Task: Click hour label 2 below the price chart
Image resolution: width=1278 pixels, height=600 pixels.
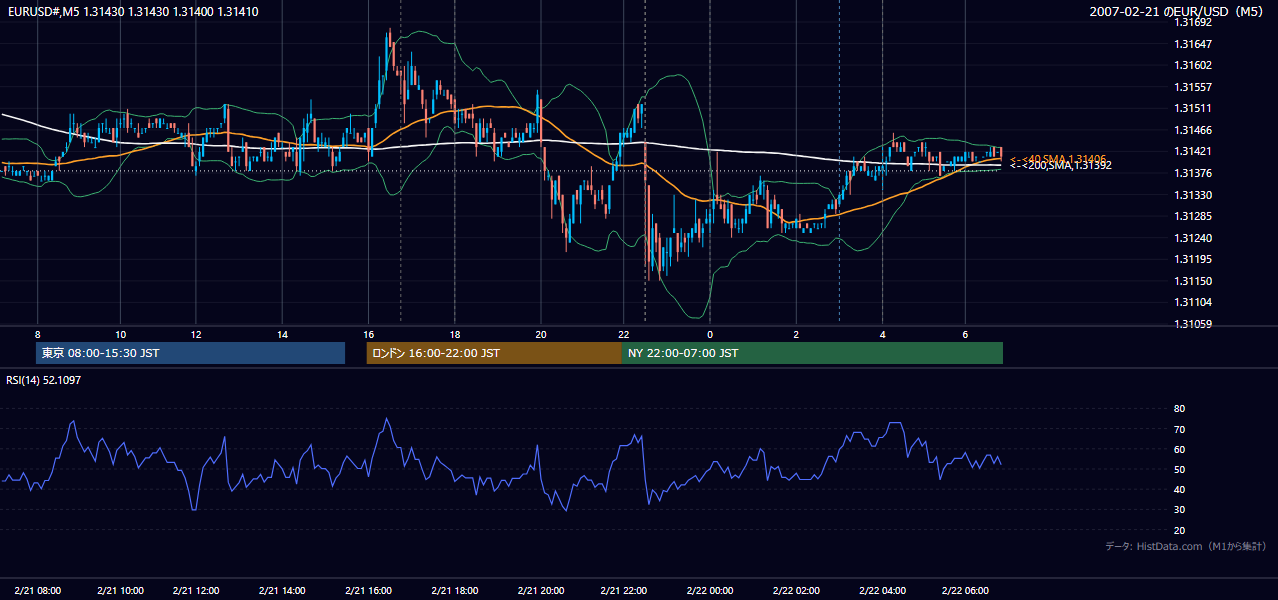Action: click(x=796, y=334)
